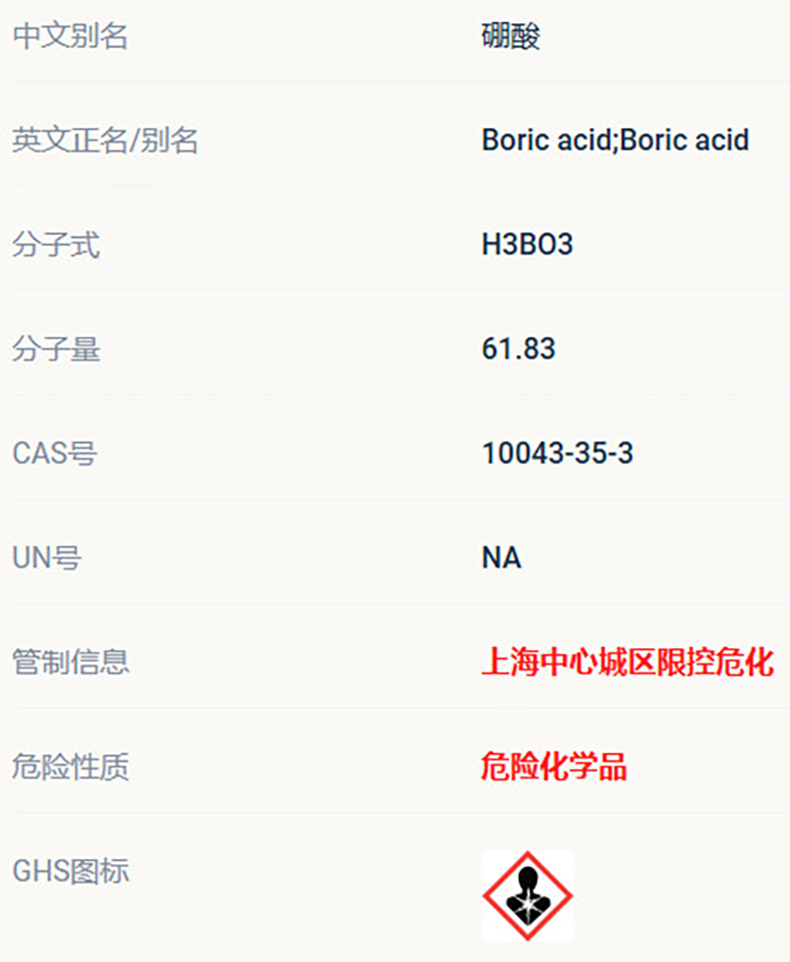The width and height of the screenshot is (790, 962).
Task: Click the UN number value NA
Action: pos(501,558)
